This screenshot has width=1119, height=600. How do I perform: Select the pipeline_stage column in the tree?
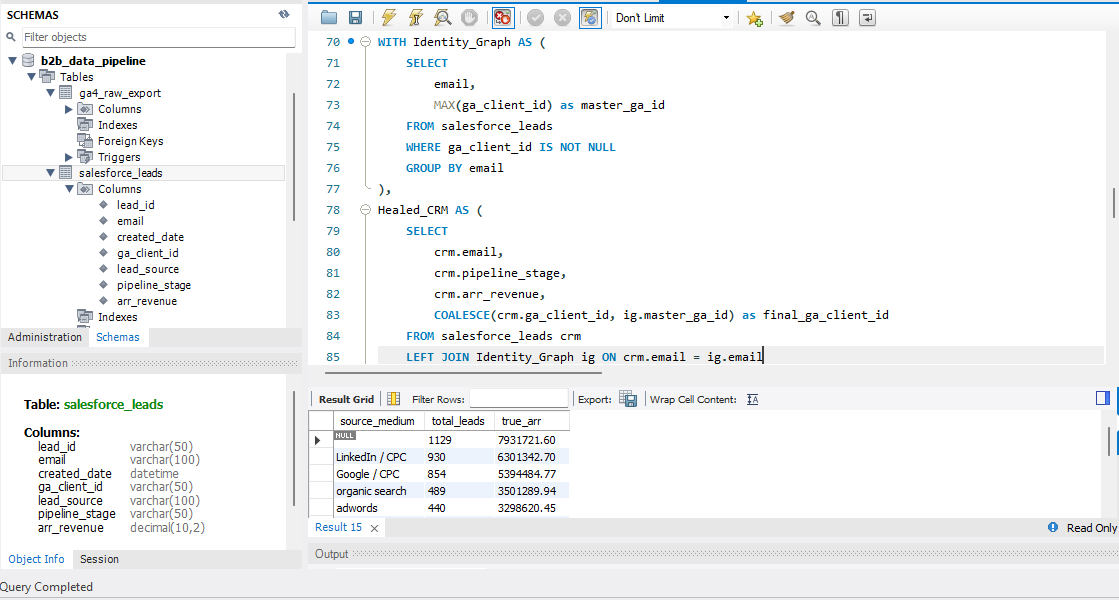tap(154, 285)
